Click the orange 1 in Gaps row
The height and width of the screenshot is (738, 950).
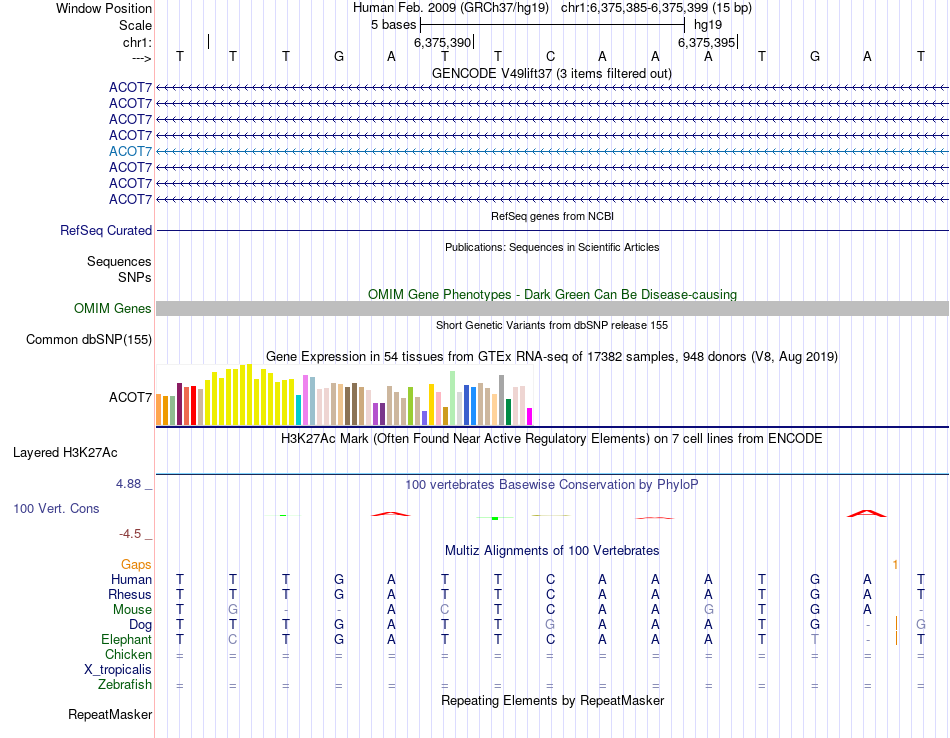tap(895, 565)
